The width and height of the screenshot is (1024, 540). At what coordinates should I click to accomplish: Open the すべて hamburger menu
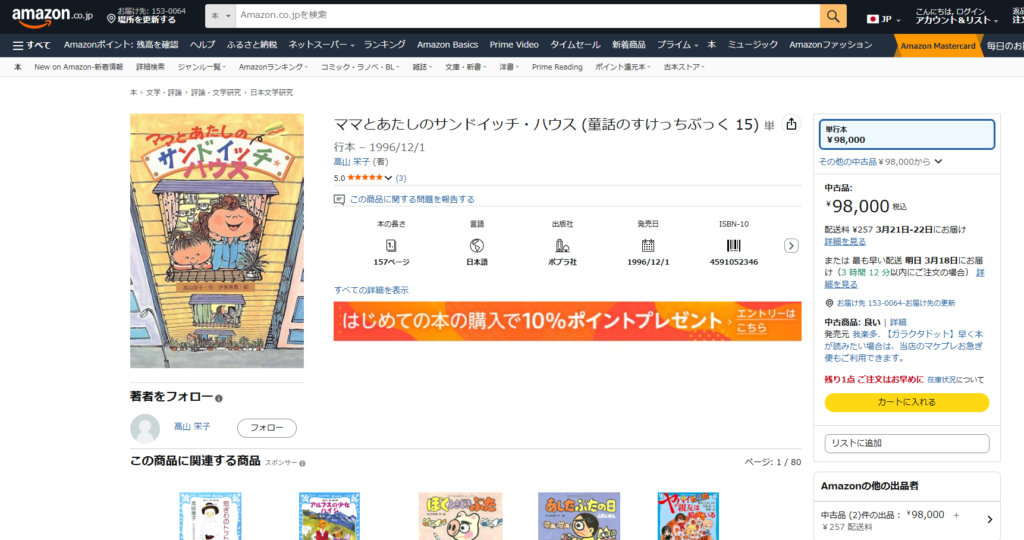point(31,45)
